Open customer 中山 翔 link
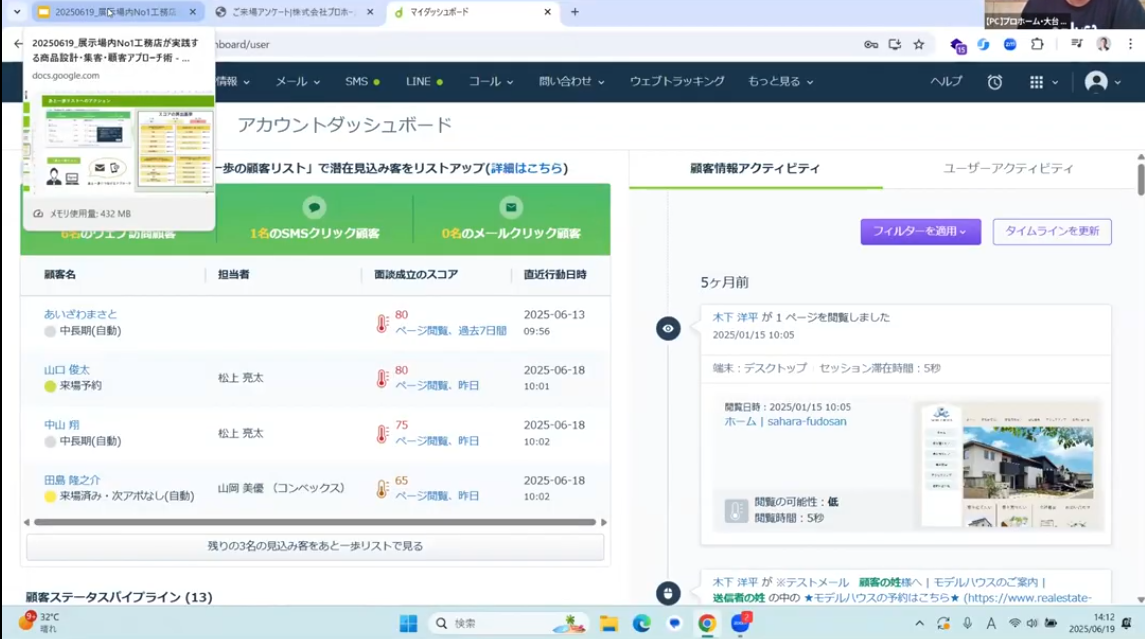This screenshot has width=1145, height=639. click(x=61, y=424)
